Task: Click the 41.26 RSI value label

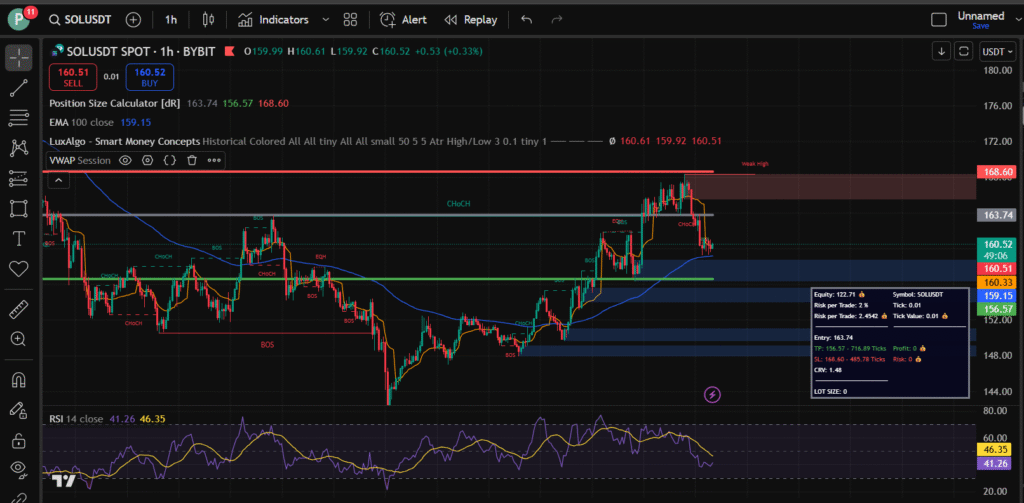Action: coord(995,463)
